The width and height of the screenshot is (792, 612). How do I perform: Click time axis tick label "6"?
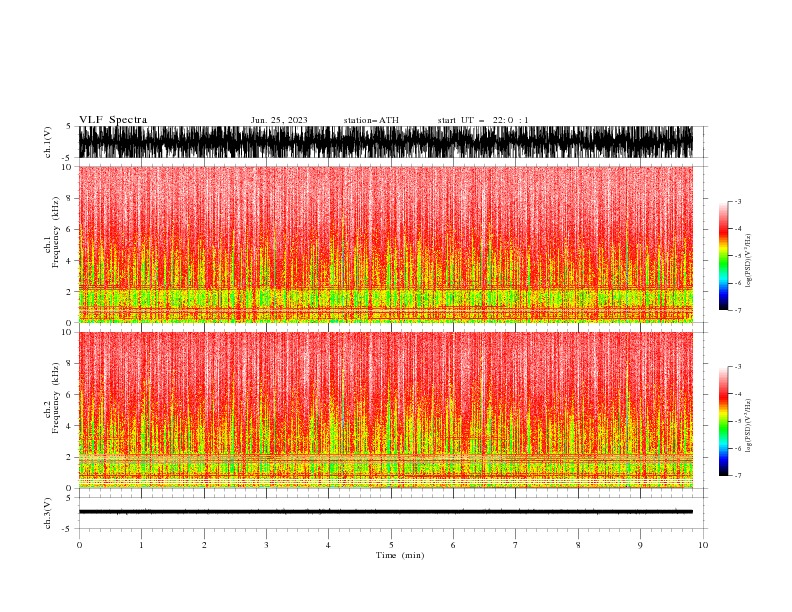(x=453, y=545)
